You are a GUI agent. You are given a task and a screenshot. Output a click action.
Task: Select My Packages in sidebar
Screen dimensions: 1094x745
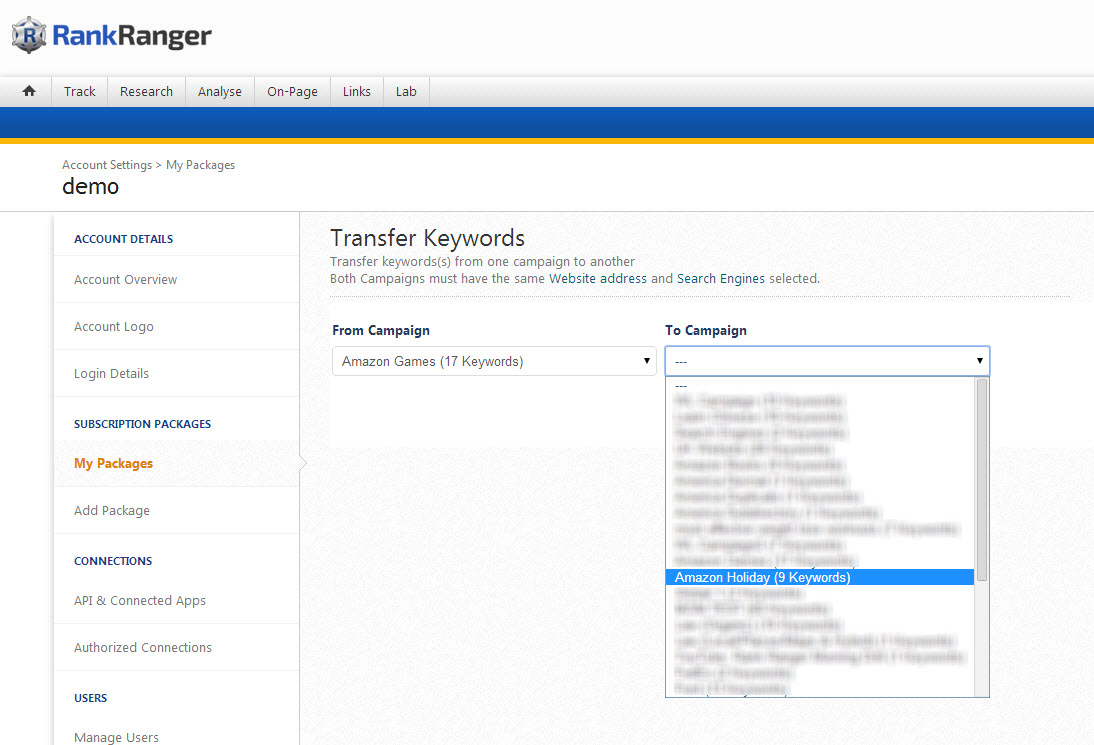click(x=113, y=463)
